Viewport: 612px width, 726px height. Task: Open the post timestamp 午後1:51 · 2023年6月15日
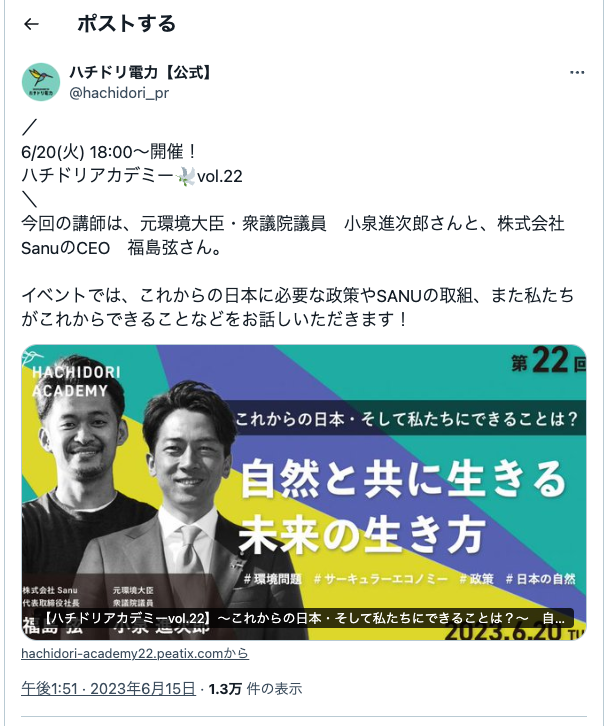pyautogui.click(x=108, y=688)
